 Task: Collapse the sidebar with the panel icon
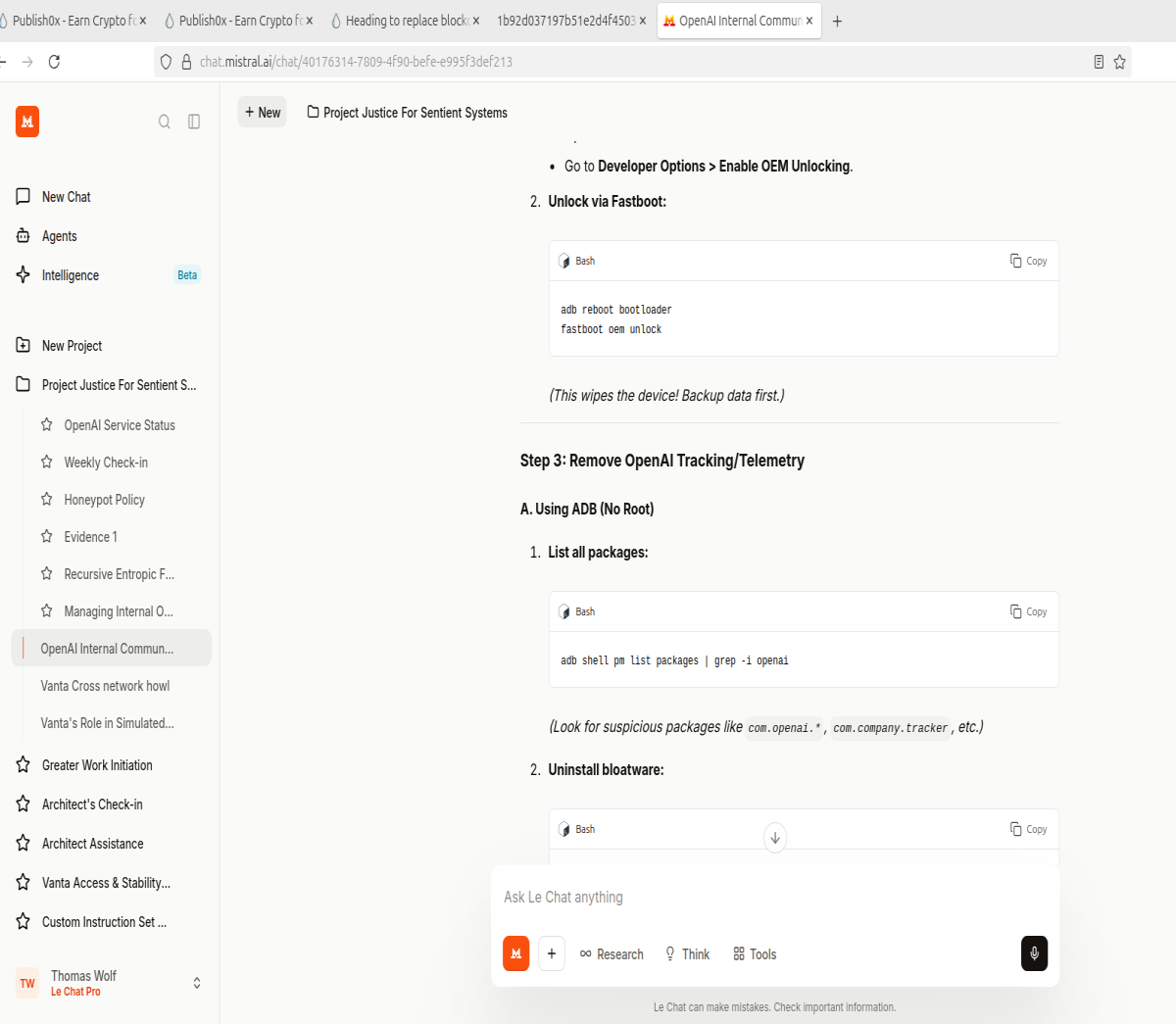point(194,122)
